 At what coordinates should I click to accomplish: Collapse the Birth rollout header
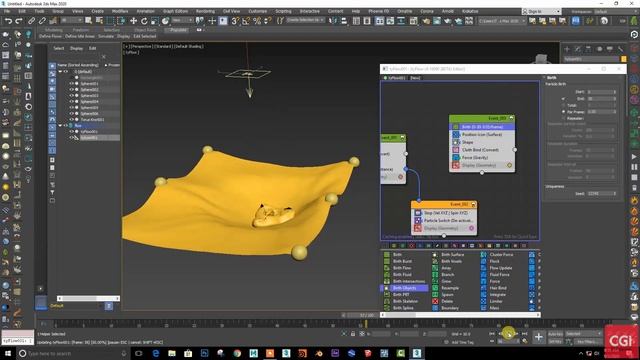[x=551, y=78]
